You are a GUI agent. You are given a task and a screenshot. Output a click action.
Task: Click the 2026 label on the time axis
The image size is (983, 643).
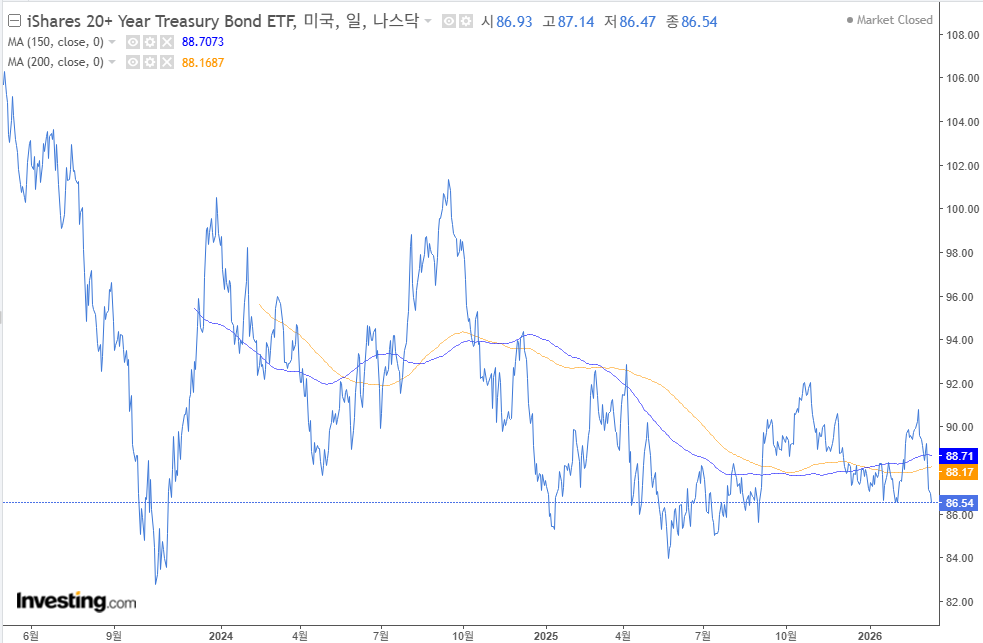(x=870, y=636)
